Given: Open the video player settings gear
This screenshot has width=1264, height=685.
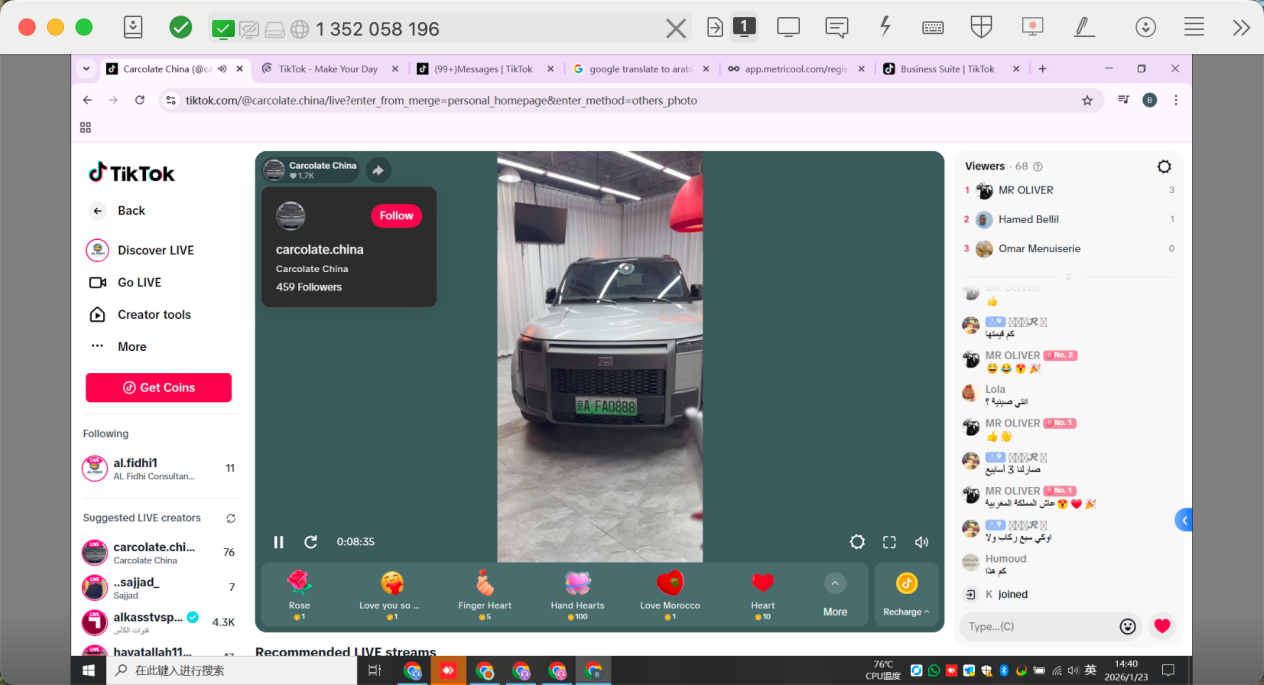Looking at the screenshot, I should click(x=857, y=542).
